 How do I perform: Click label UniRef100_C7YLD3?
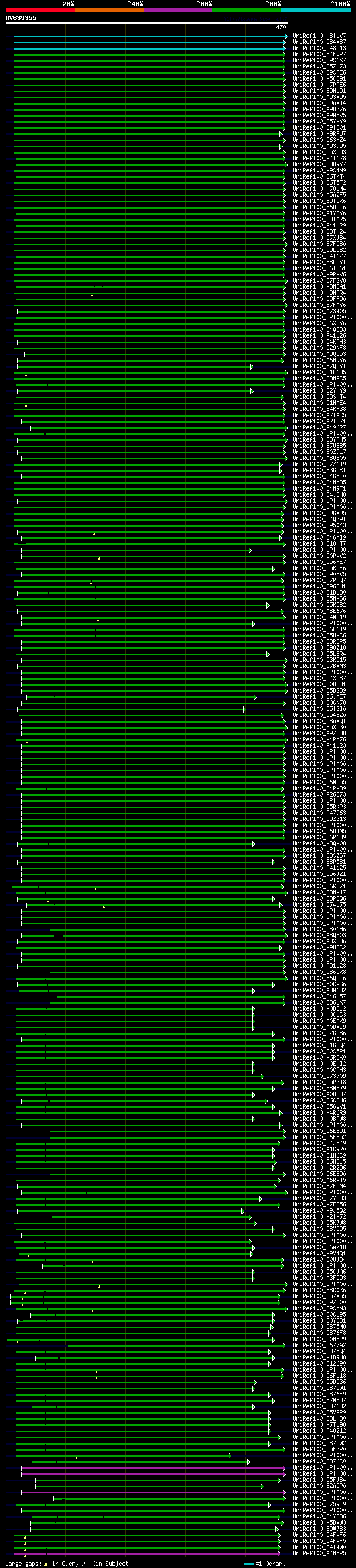point(319,1199)
